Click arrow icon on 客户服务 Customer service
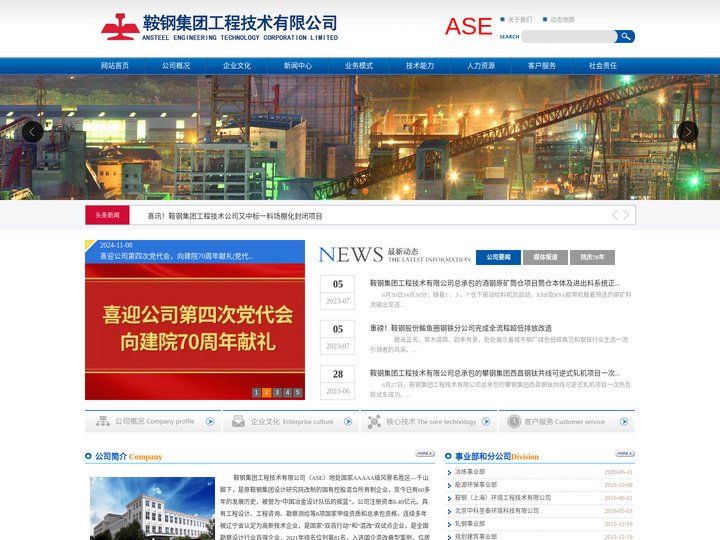Viewport: 720px width, 540px height. [624, 422]
